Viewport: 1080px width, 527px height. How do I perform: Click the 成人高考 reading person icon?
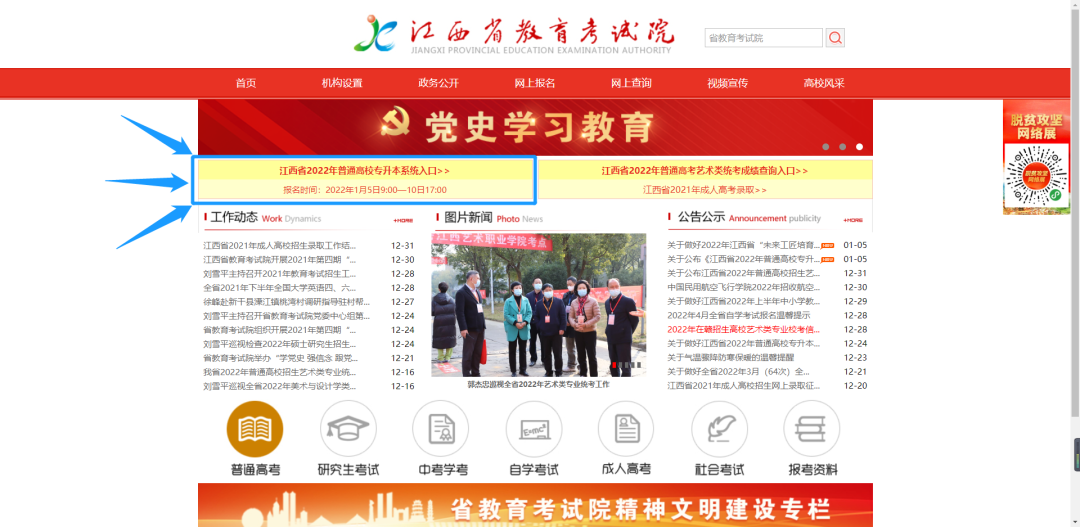point(625,429)
